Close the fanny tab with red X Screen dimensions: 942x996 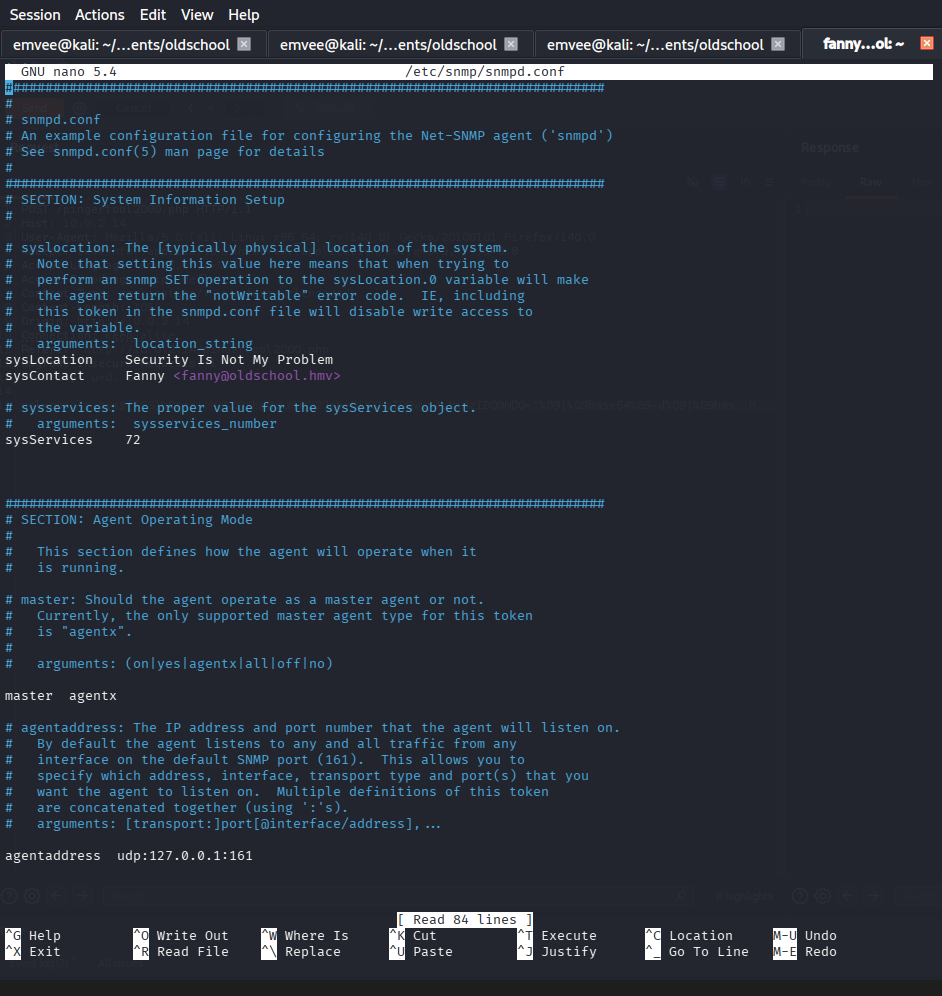(x=927, y=43)
